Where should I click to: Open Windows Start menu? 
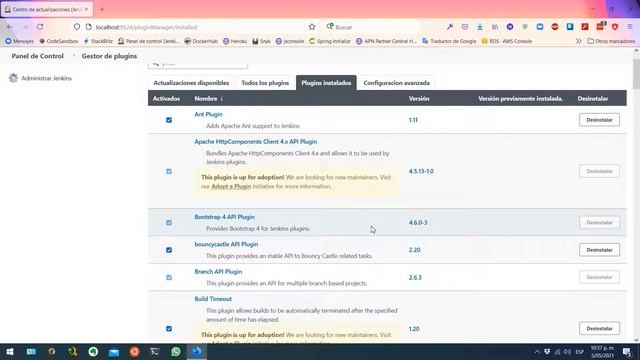(10, 351)
